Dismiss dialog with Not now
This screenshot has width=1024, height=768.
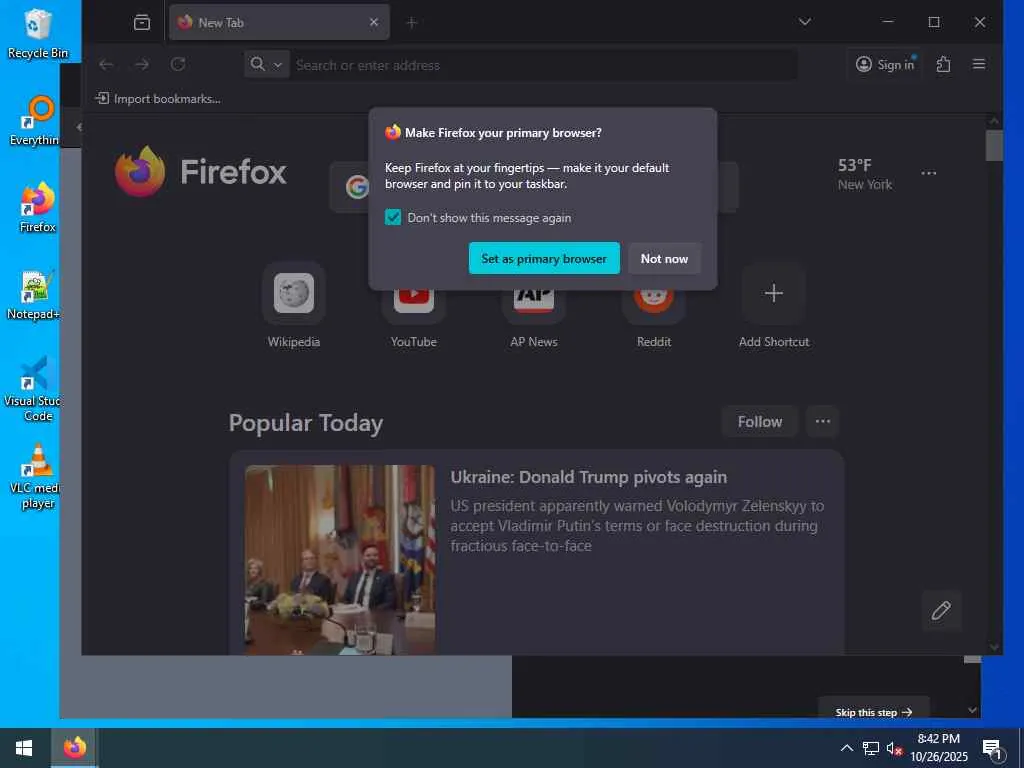pyautogui.click(x=664, y=259)
